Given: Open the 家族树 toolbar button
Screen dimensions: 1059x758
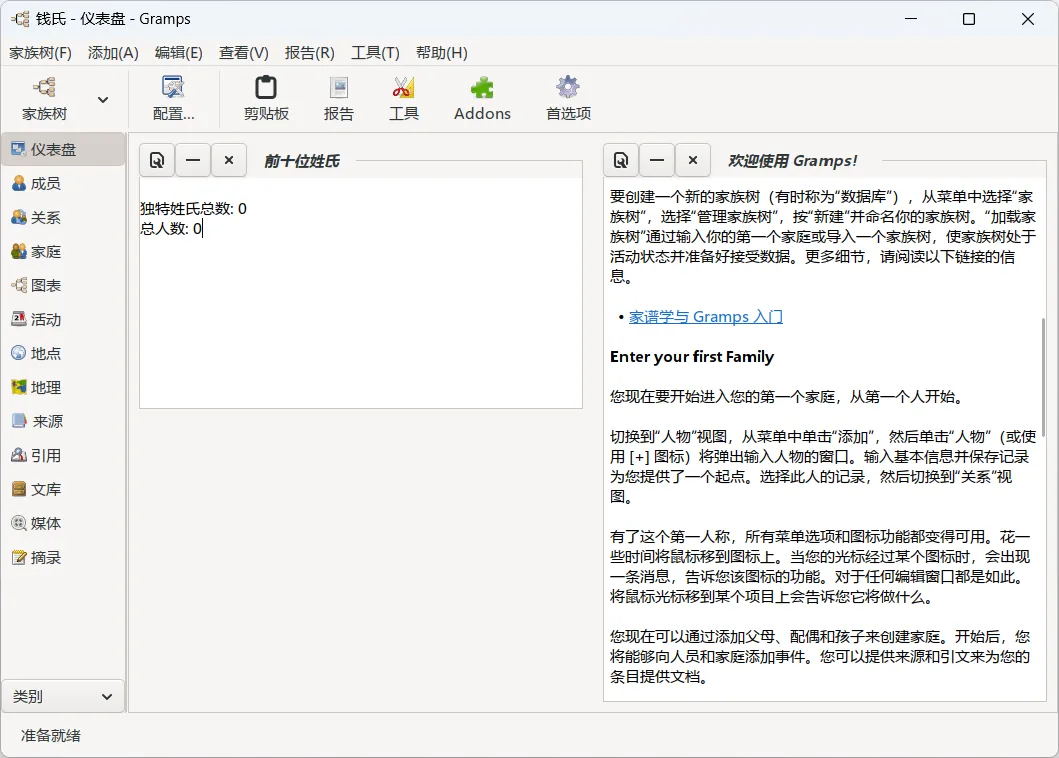Looking at the screenshot, I should point(45,99).
